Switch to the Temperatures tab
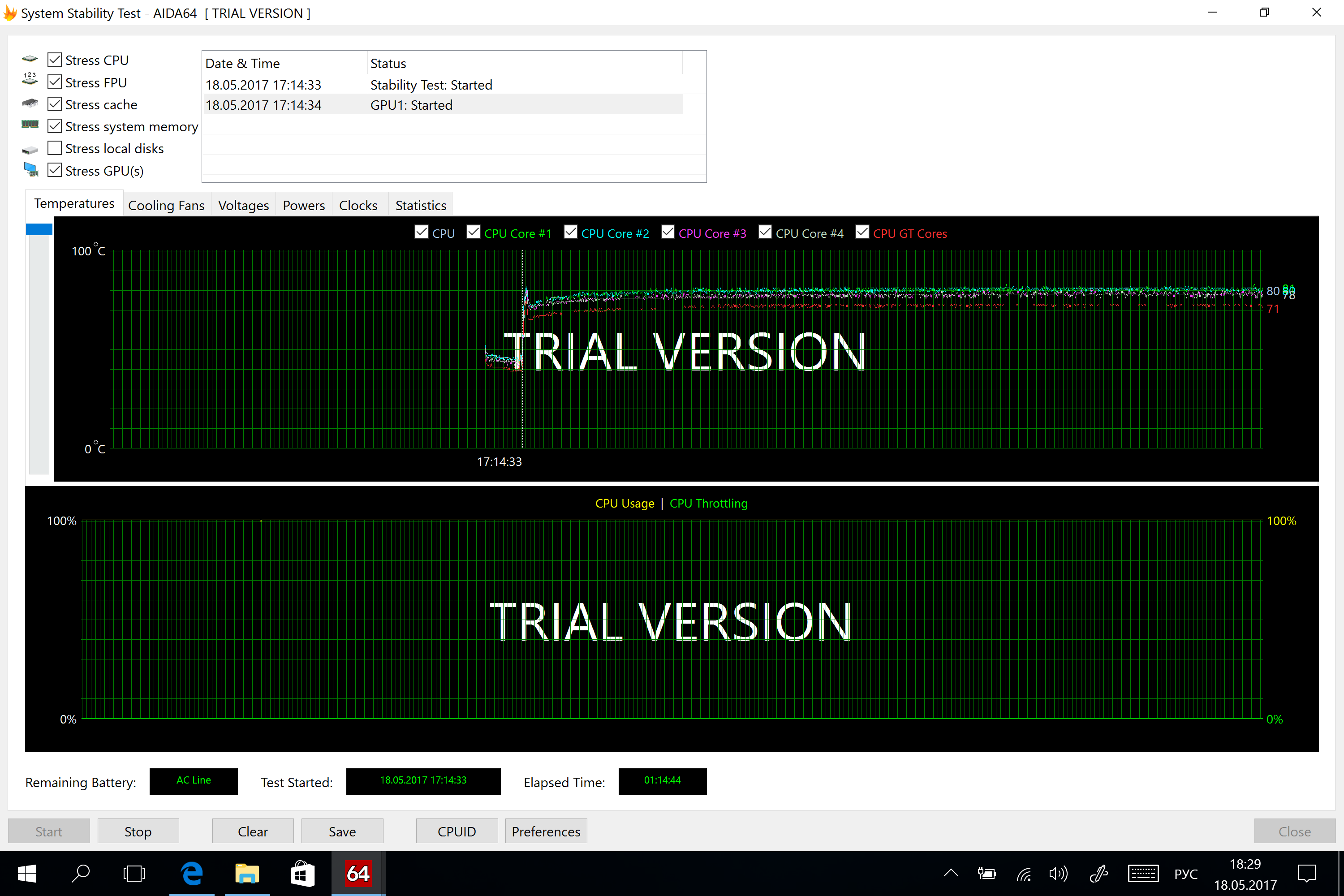1344x896 pixels. [74, 203]
